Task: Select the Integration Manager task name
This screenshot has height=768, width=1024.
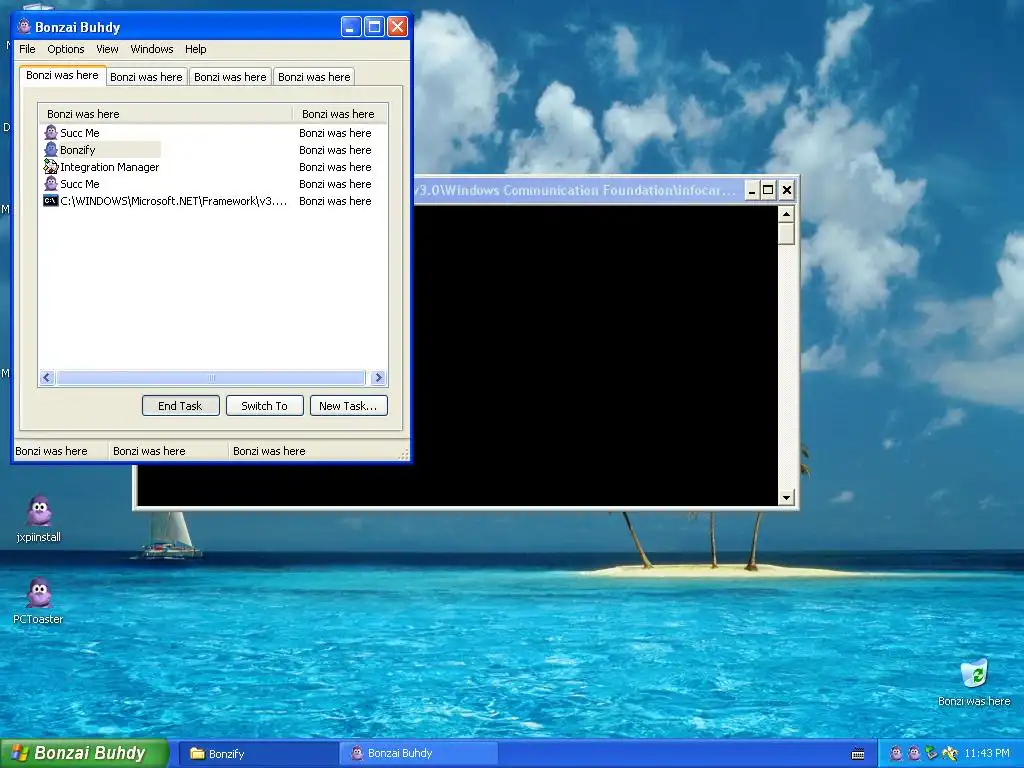Action: point(110,167)
